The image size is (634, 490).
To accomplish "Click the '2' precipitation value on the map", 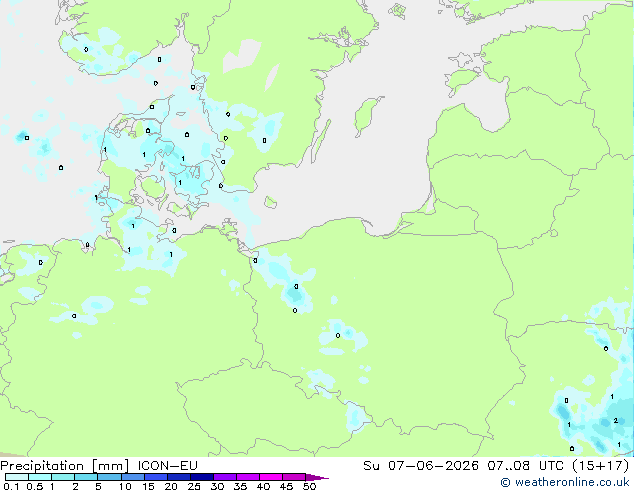I will point(615,421).
